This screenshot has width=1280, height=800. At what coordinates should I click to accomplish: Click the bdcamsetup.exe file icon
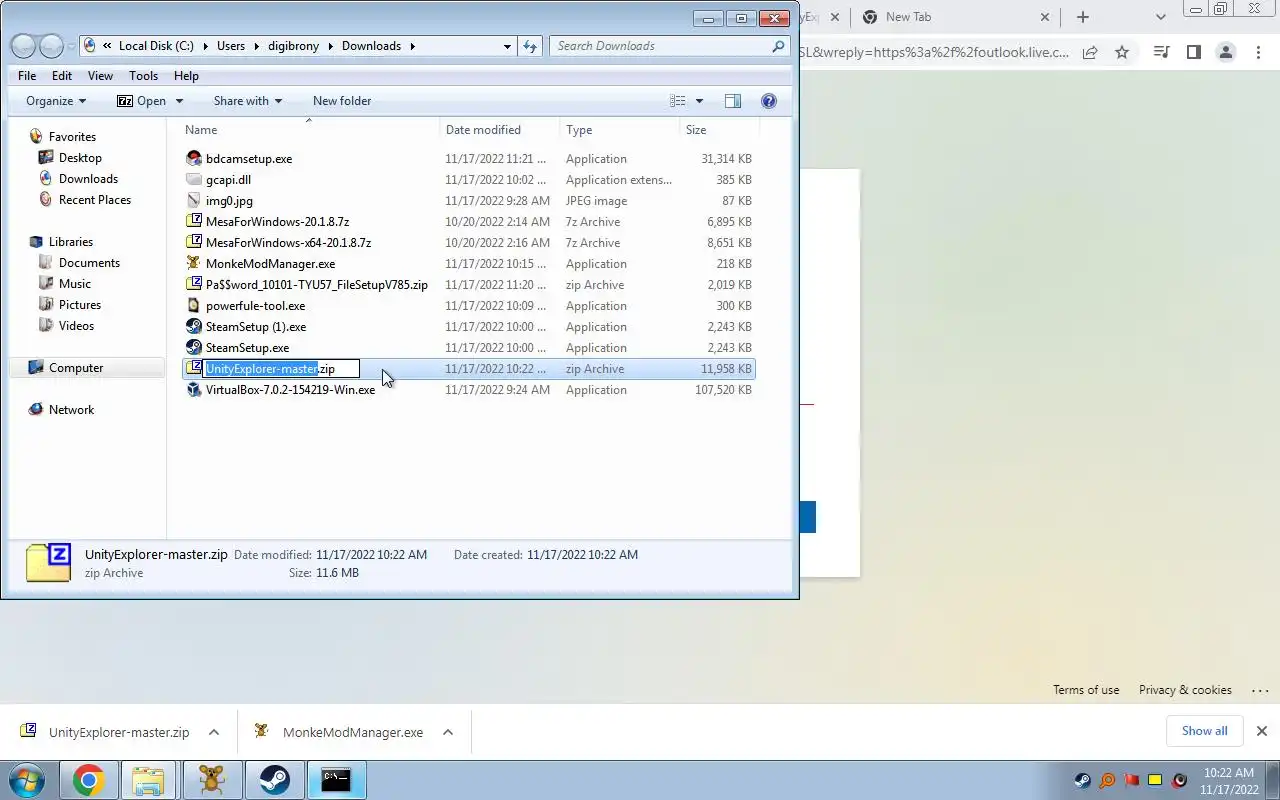(x=194, y=159)
